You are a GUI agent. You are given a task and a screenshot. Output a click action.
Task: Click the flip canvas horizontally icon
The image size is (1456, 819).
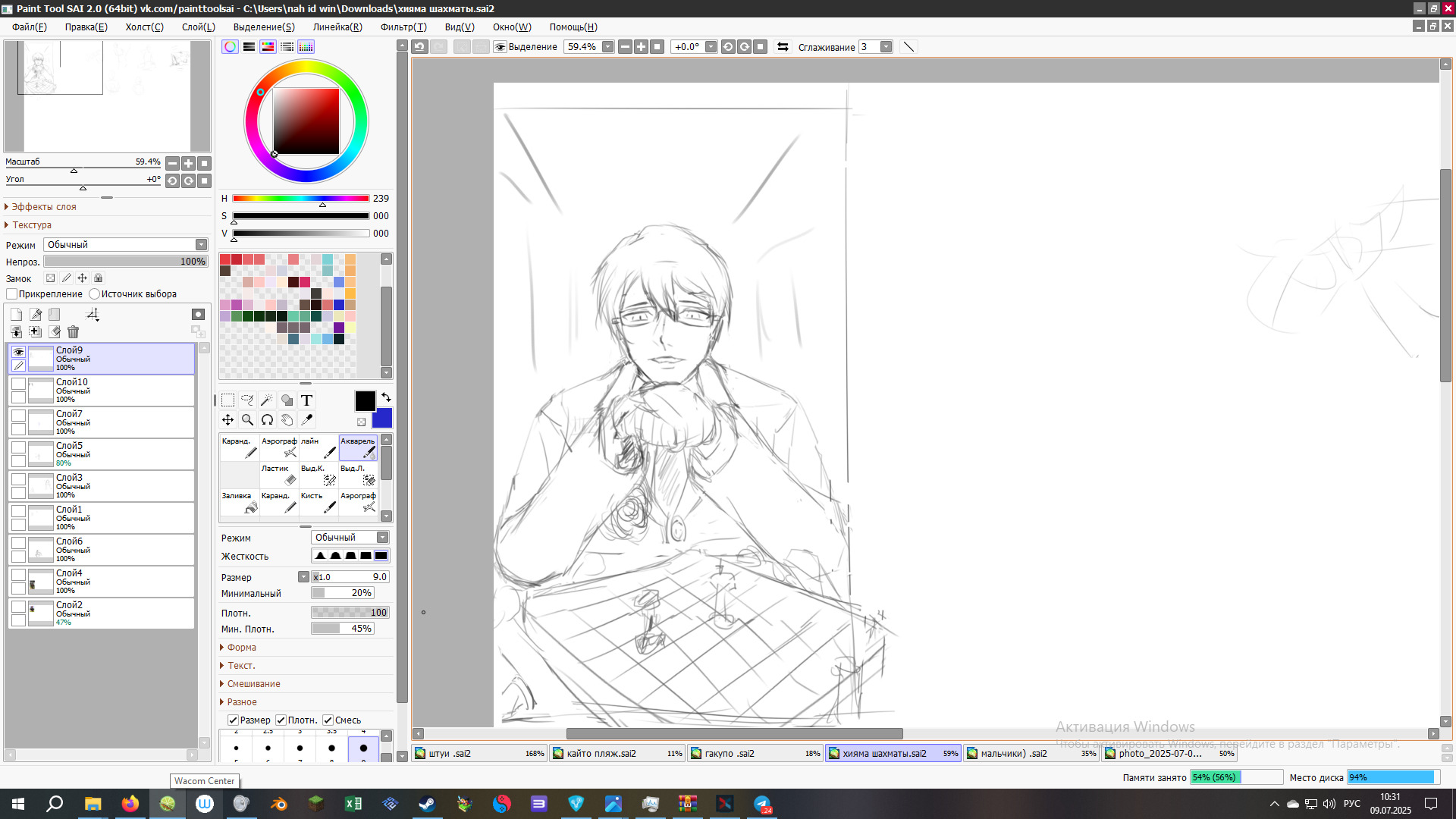pyautogui.click(x=783, y=47)
